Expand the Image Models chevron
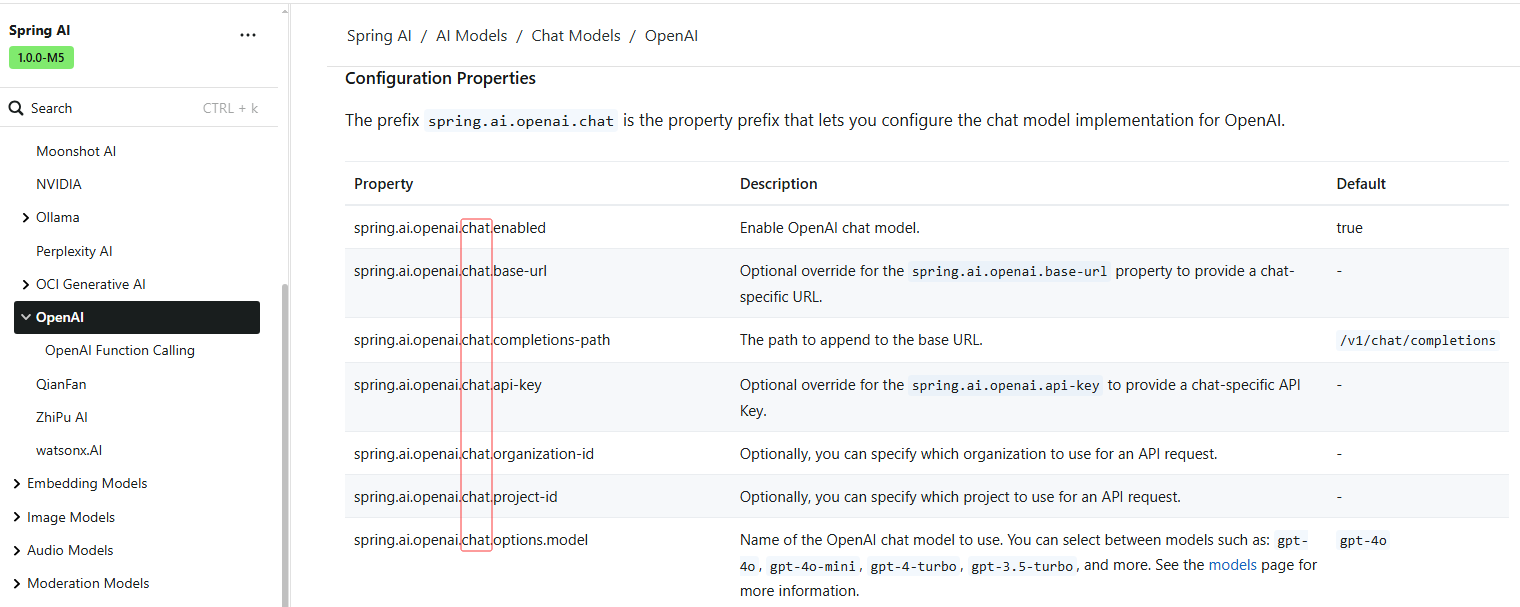The width and height of the screenshot is (1520, 607). click(x=17, y=518)
